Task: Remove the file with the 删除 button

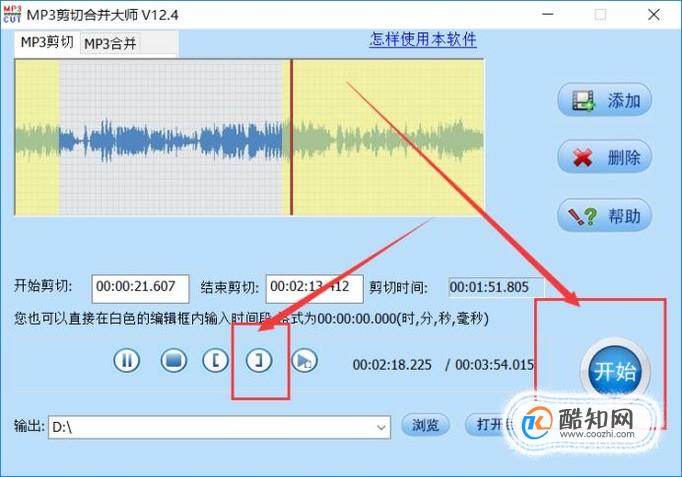Action: click(605, 157)
